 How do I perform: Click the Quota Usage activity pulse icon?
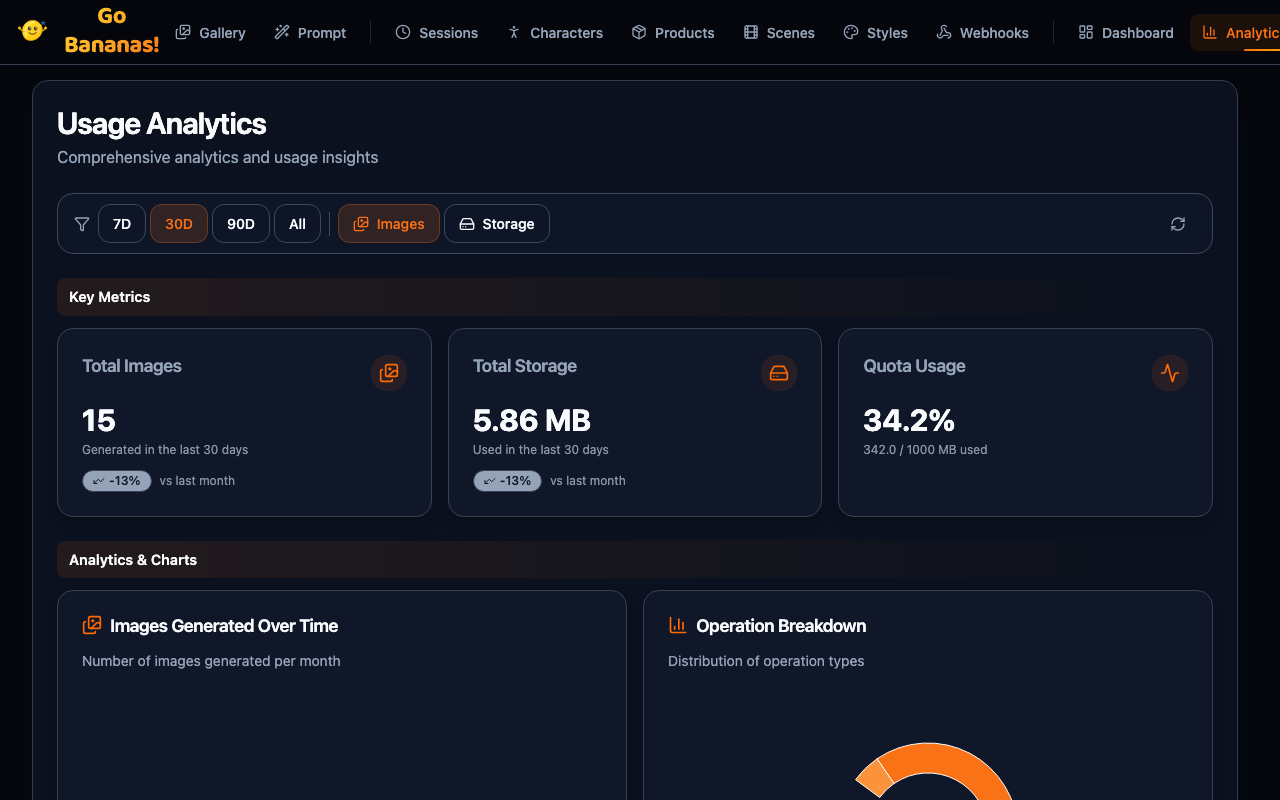1170,373
